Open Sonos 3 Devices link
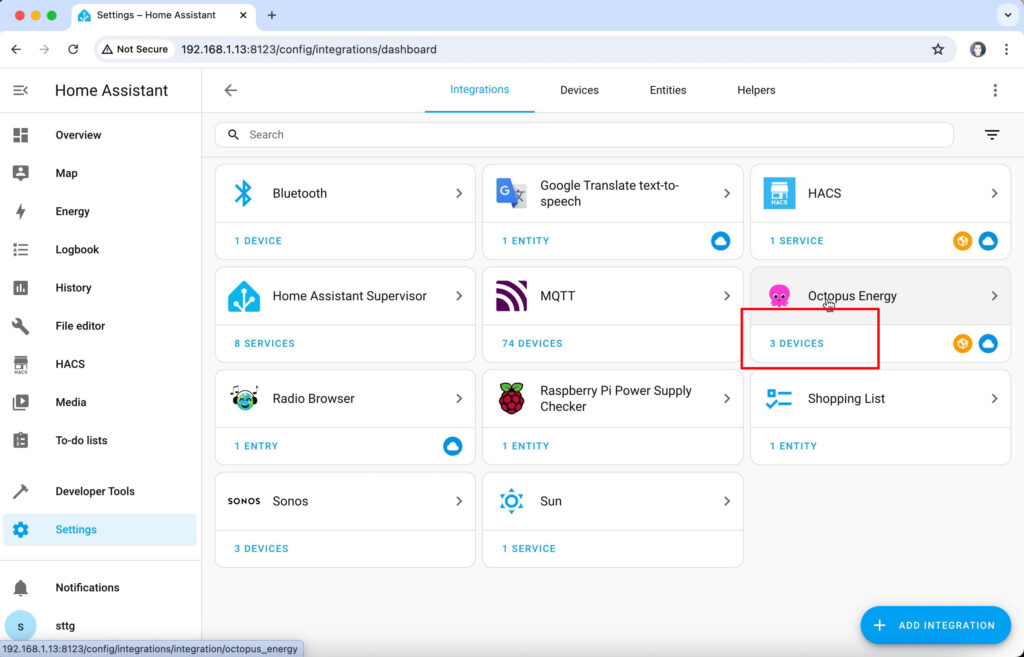Screen dimensions: 1024x657 261,549
